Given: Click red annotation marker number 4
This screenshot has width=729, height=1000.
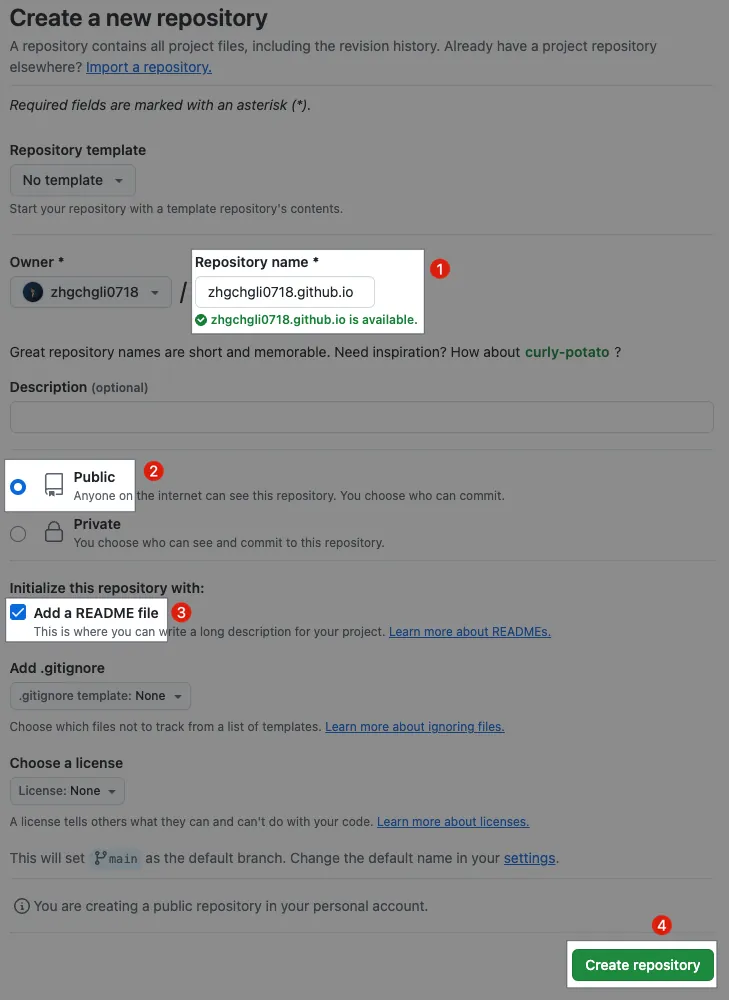Looking at the screenshot, I should (x=661, y=926).
